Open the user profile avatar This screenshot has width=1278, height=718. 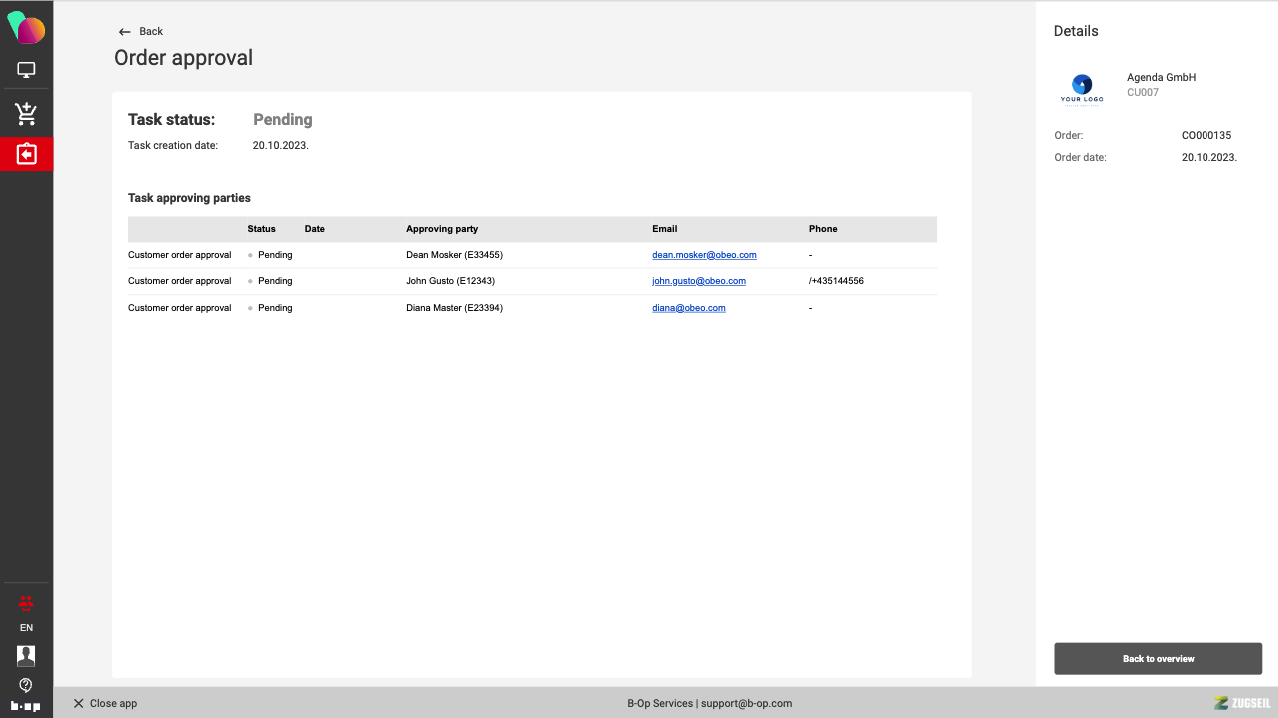click(26, 656)
